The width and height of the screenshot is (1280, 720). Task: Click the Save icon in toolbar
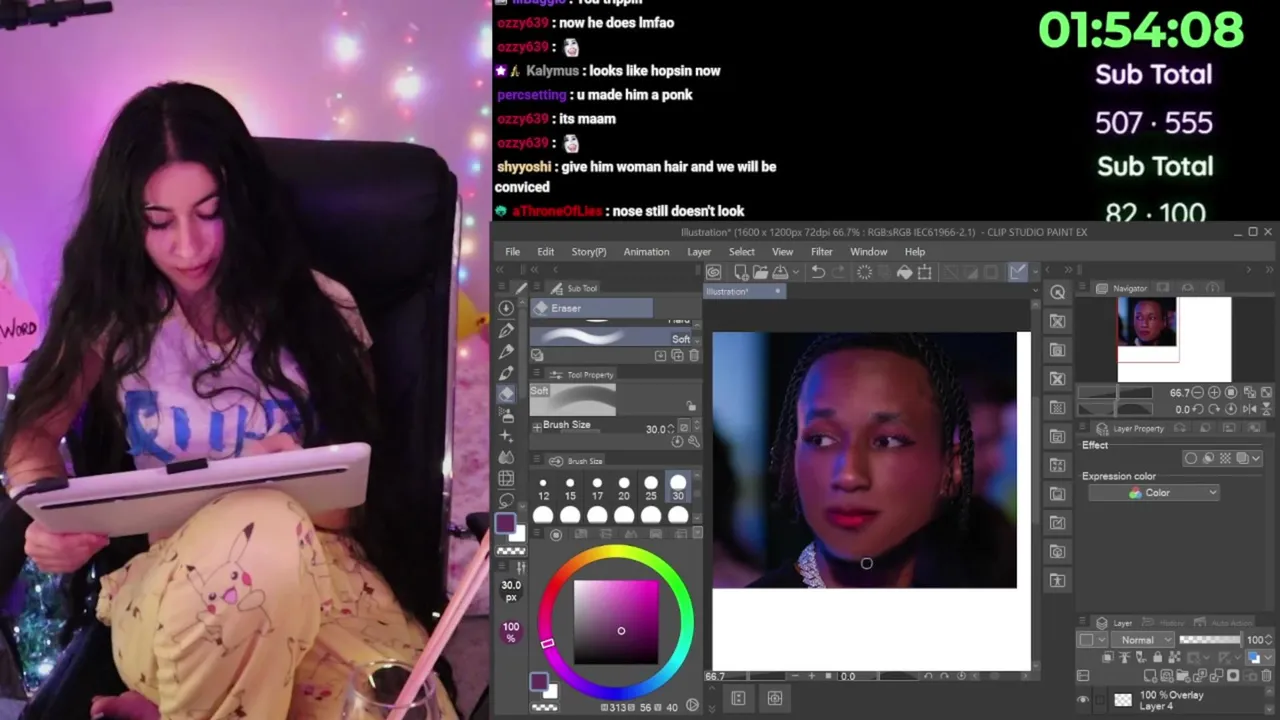(779, 272)
